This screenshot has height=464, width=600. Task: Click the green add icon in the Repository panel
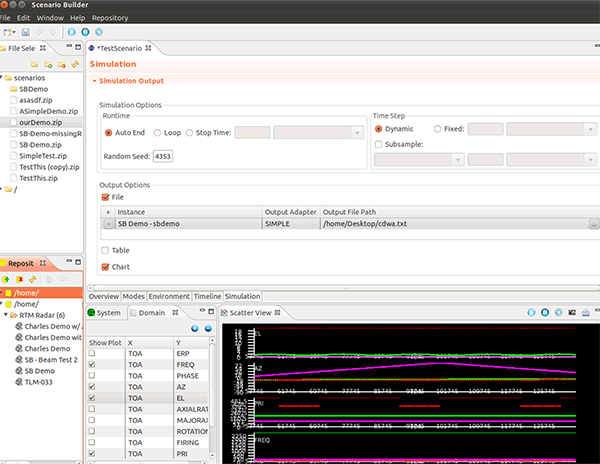7,279
